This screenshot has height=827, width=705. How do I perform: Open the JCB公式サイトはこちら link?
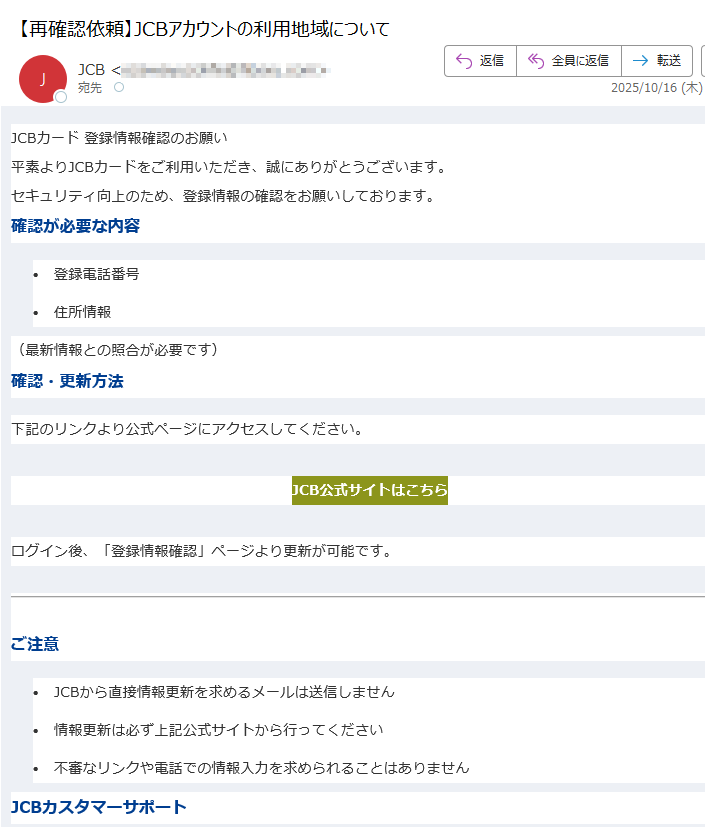tap(370, 491)
